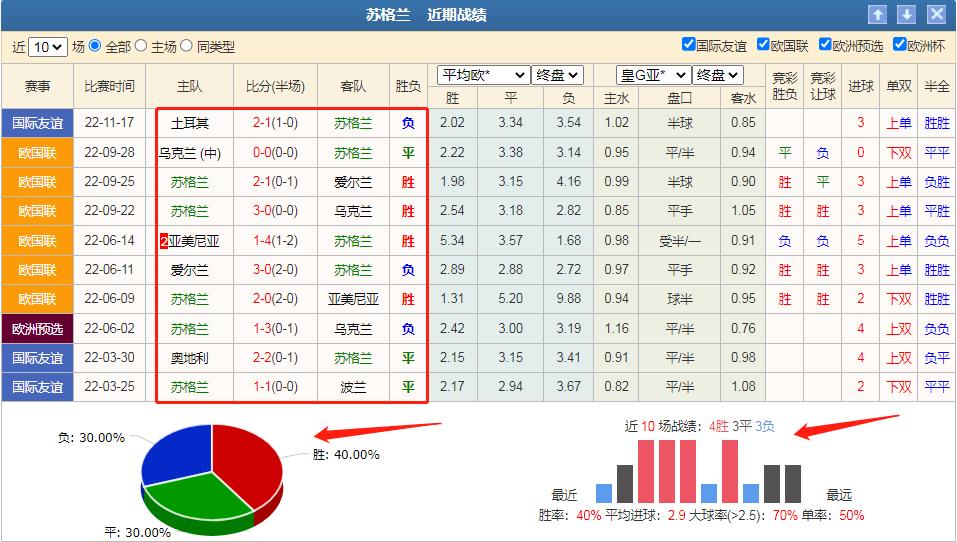
Task: Click the 国际友谊 tag for 22-11-17 match
Action: [x=37, y=123]
